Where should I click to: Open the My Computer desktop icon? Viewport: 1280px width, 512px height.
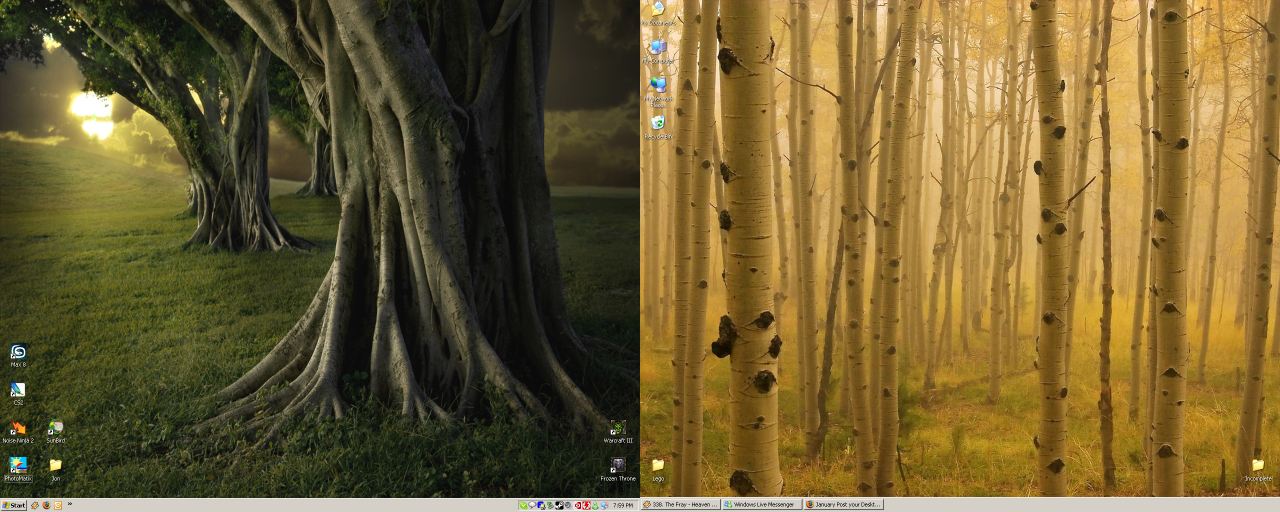tap(658, 50)
